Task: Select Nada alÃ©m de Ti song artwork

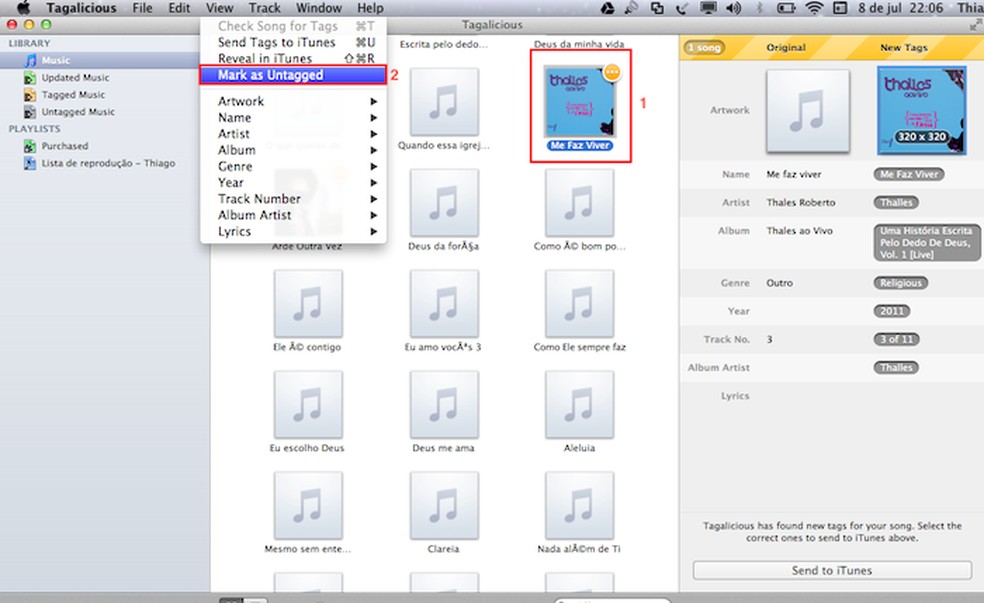Action: (x=579, y=506)
